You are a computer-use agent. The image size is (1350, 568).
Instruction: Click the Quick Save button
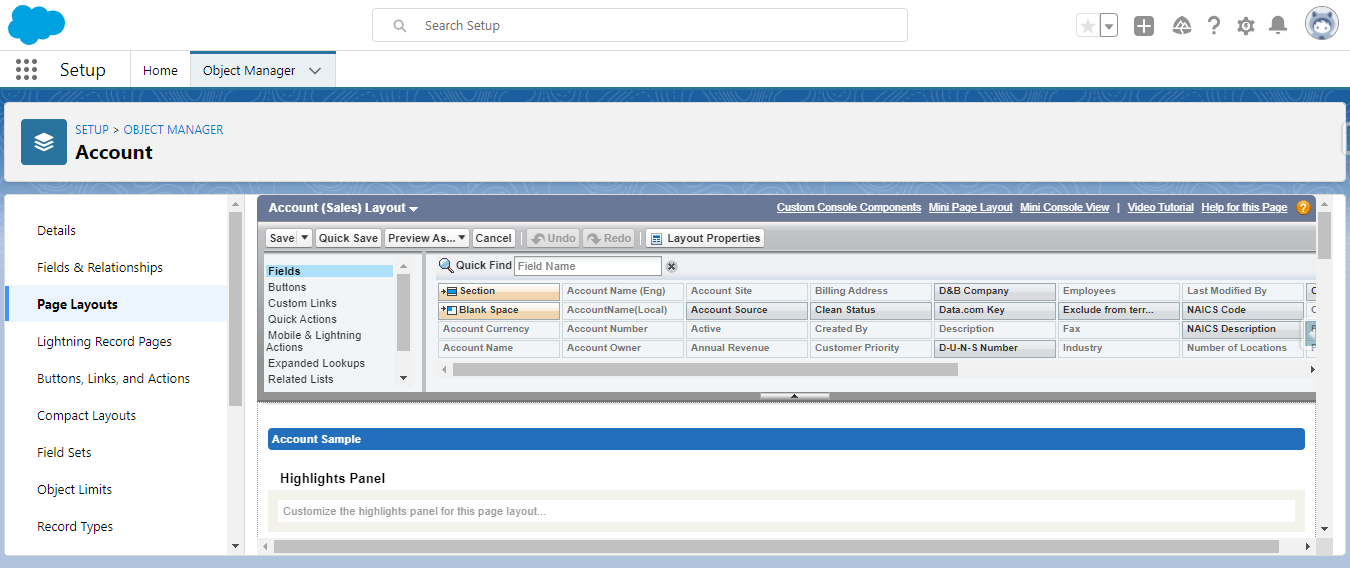(348, 238)
